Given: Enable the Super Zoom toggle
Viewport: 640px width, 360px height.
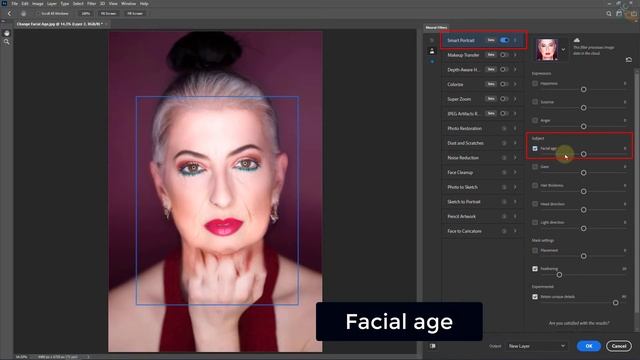Looking at the screenshot, I should 504,99.
